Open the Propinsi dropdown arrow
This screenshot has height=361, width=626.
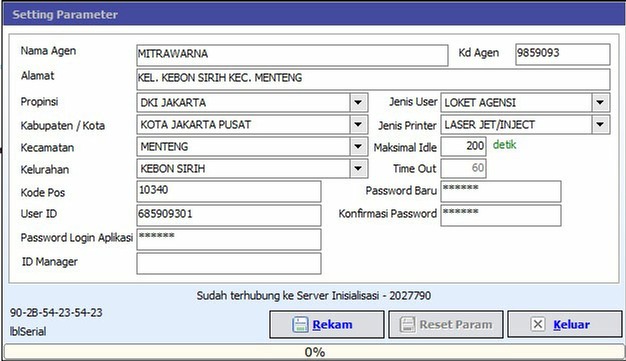[x=359, y=103]
